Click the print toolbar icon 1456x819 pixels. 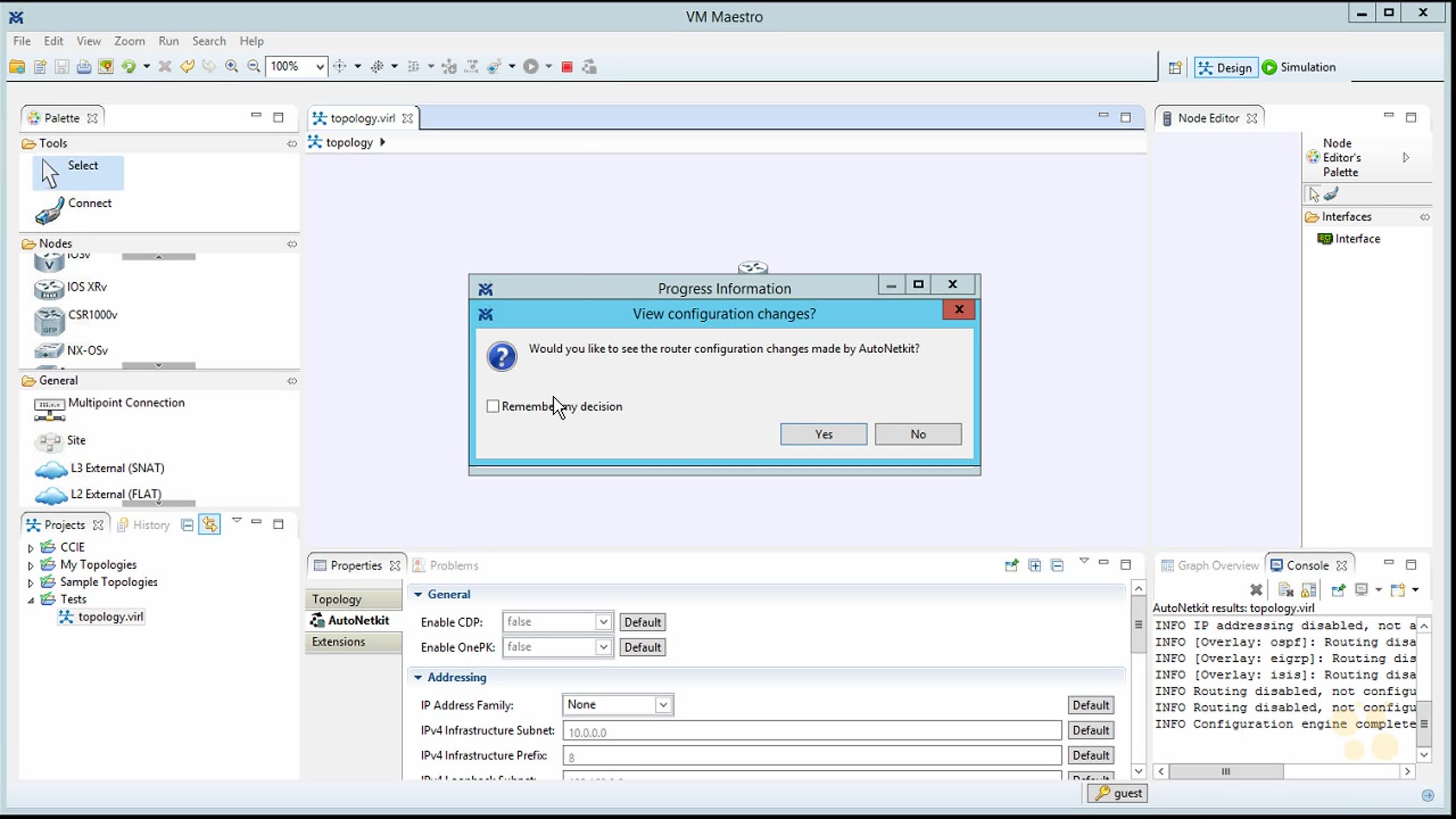pos(84,67)
